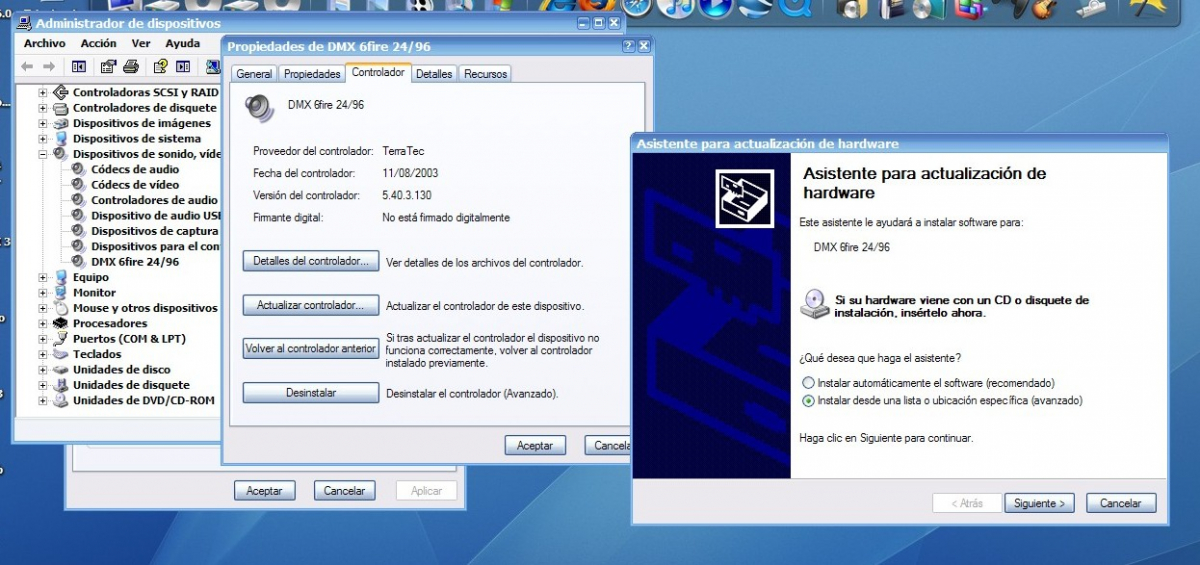Click the Unidades de DVD/CD-ROM disc icon
The image size is (1200, 565).
tap(61, 400)
